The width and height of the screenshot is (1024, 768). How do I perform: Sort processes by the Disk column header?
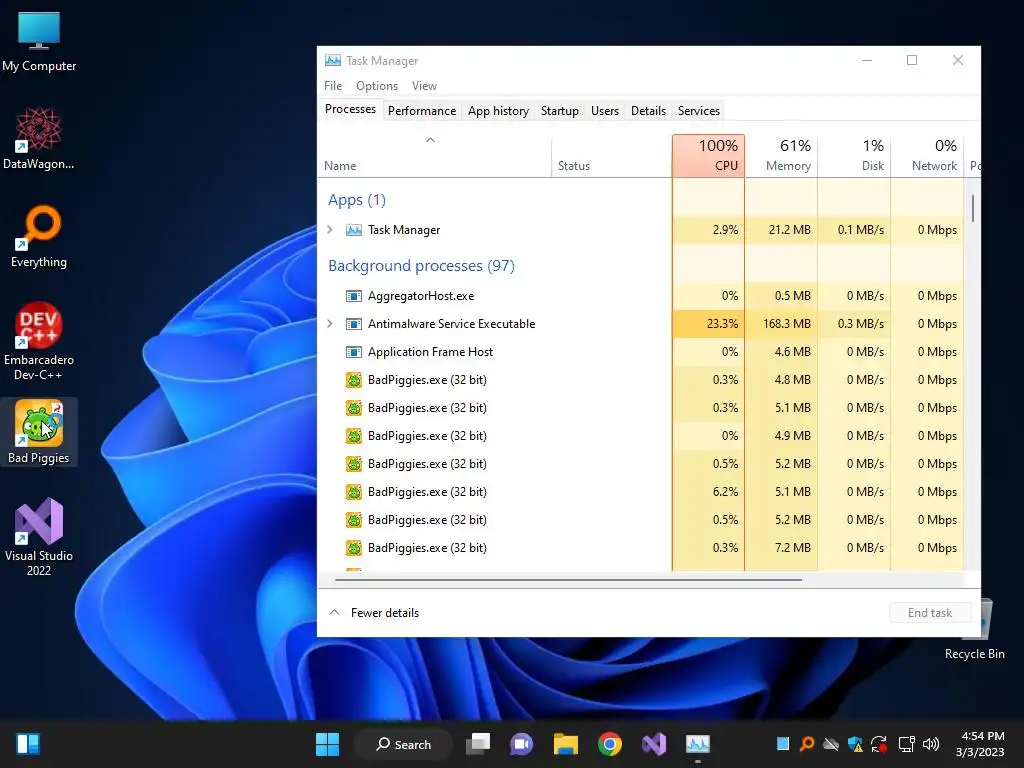pos(854,155)
